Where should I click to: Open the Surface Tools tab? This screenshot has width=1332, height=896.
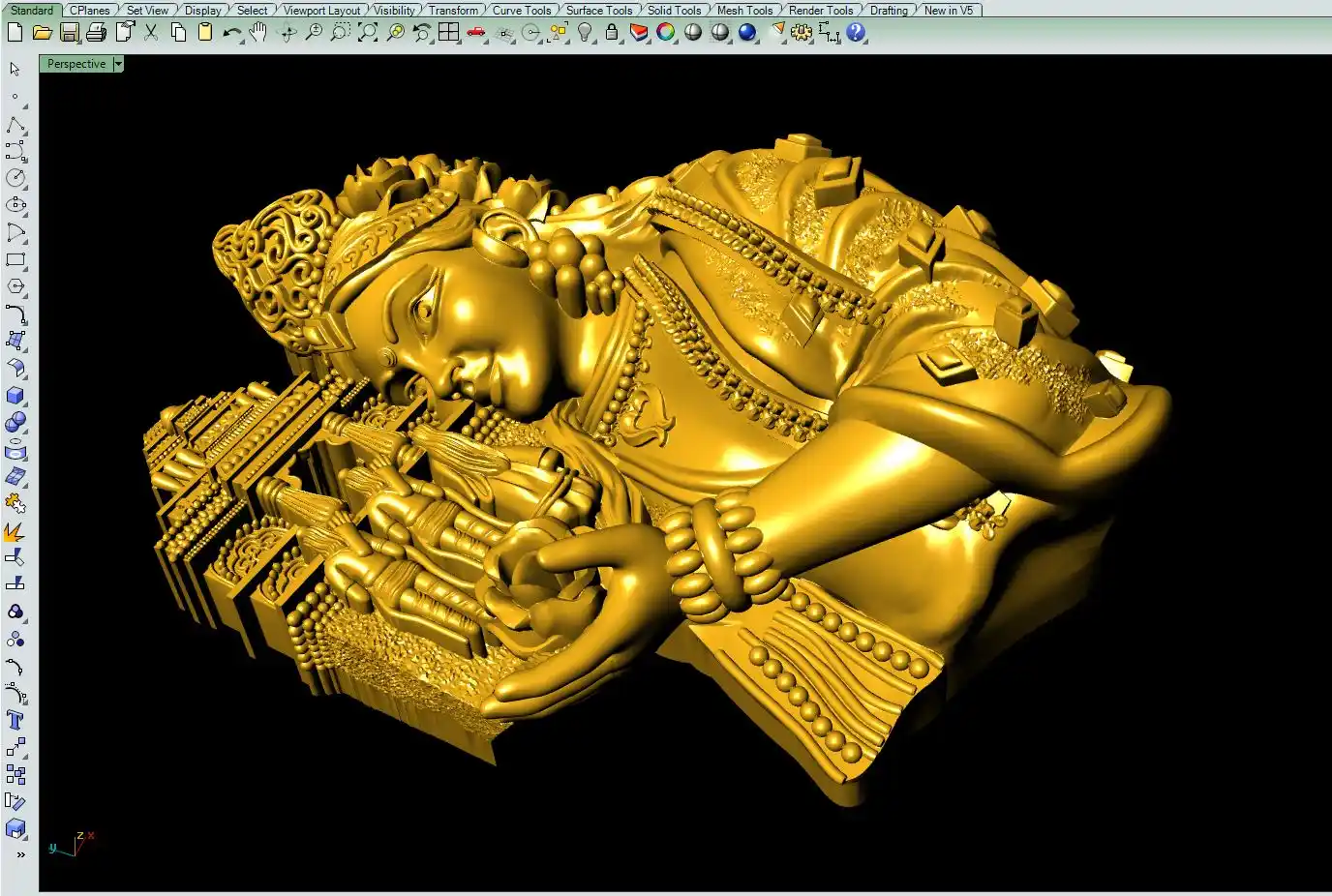point(598,10)
